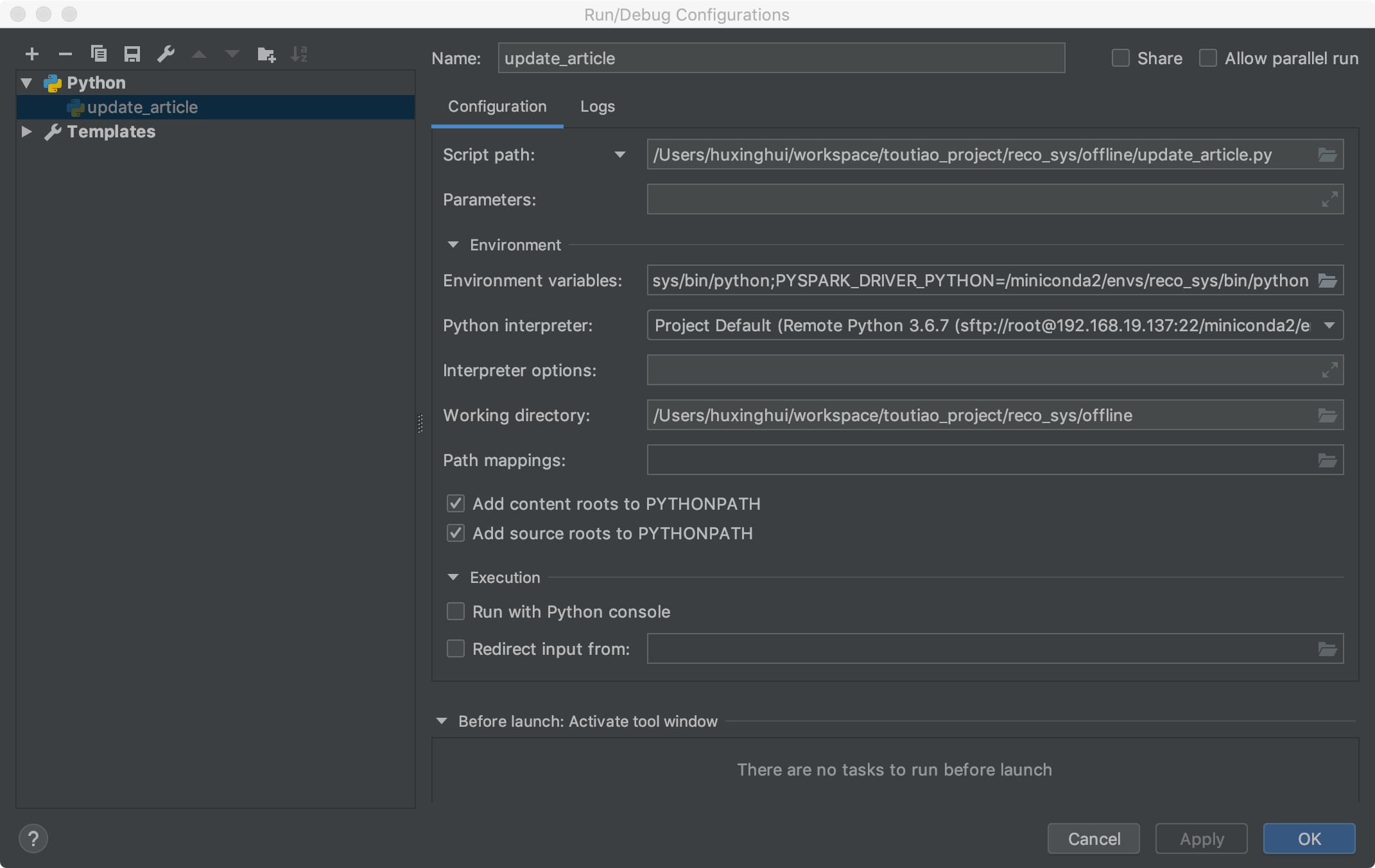Click the copy configuration icon
Screen dimensions: 1375x868
coord(99,54)
